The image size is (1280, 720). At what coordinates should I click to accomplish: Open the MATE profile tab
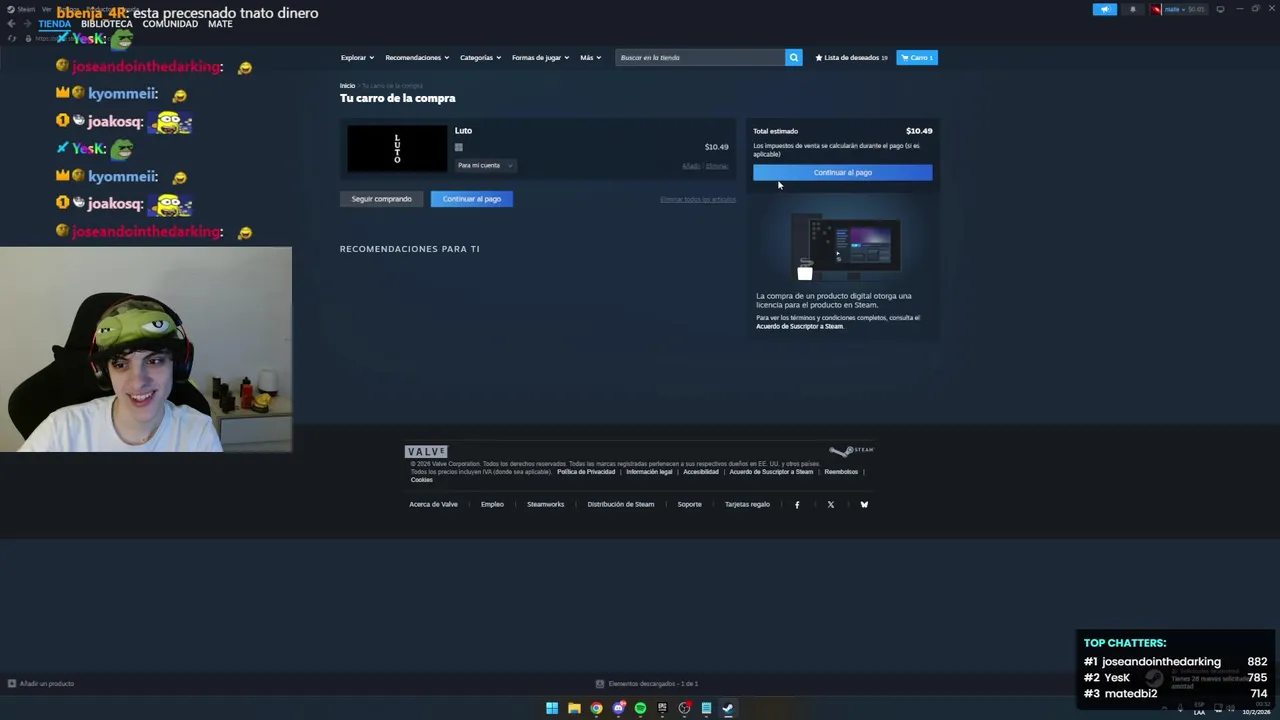coord(220,24)
